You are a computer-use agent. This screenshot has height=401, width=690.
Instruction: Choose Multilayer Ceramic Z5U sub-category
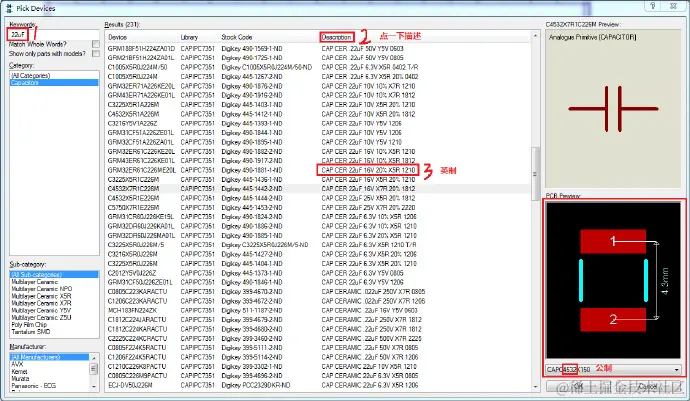41,317
